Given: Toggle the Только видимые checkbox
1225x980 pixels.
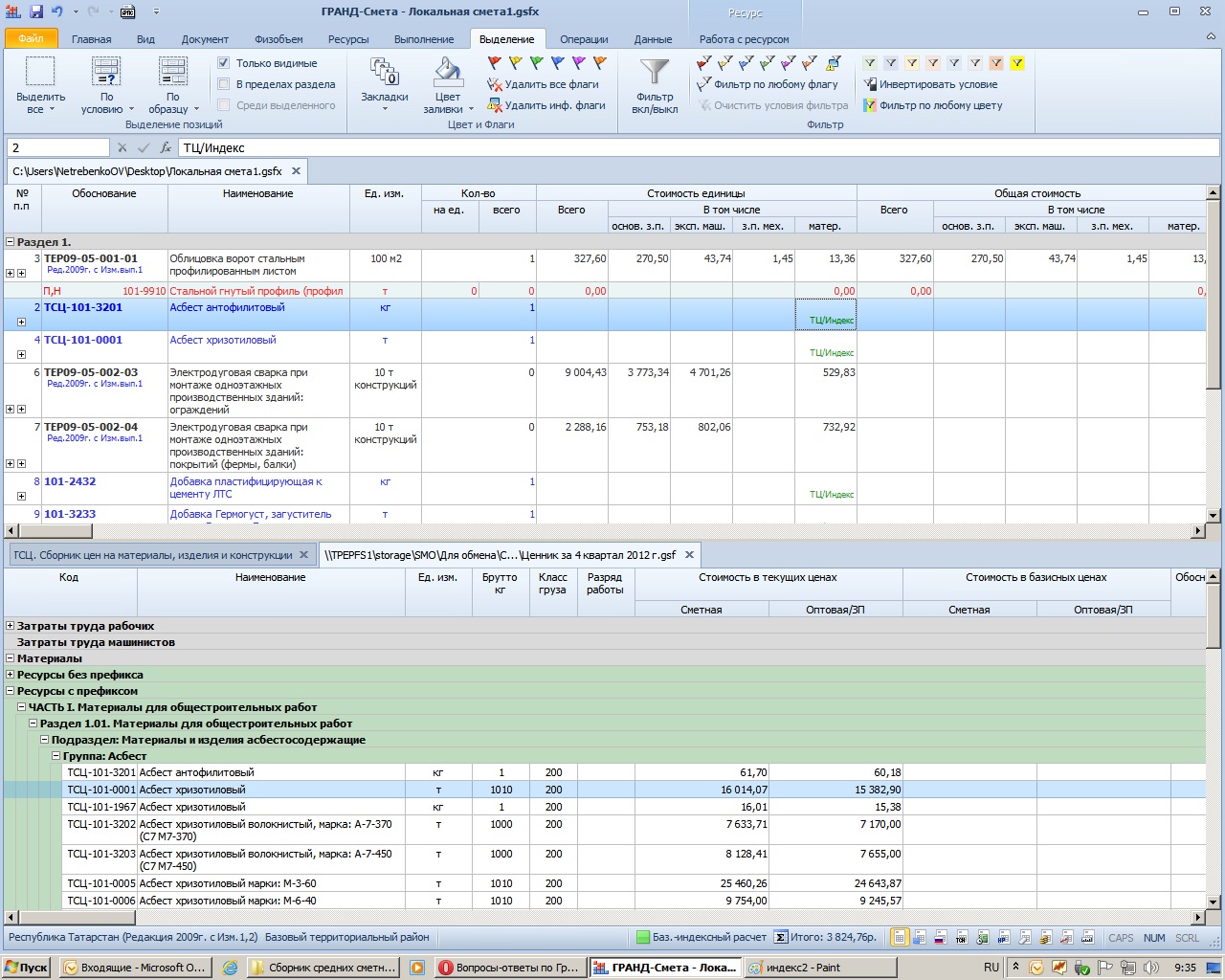Looking at the screenshot, I should click(x=224, y=63).
